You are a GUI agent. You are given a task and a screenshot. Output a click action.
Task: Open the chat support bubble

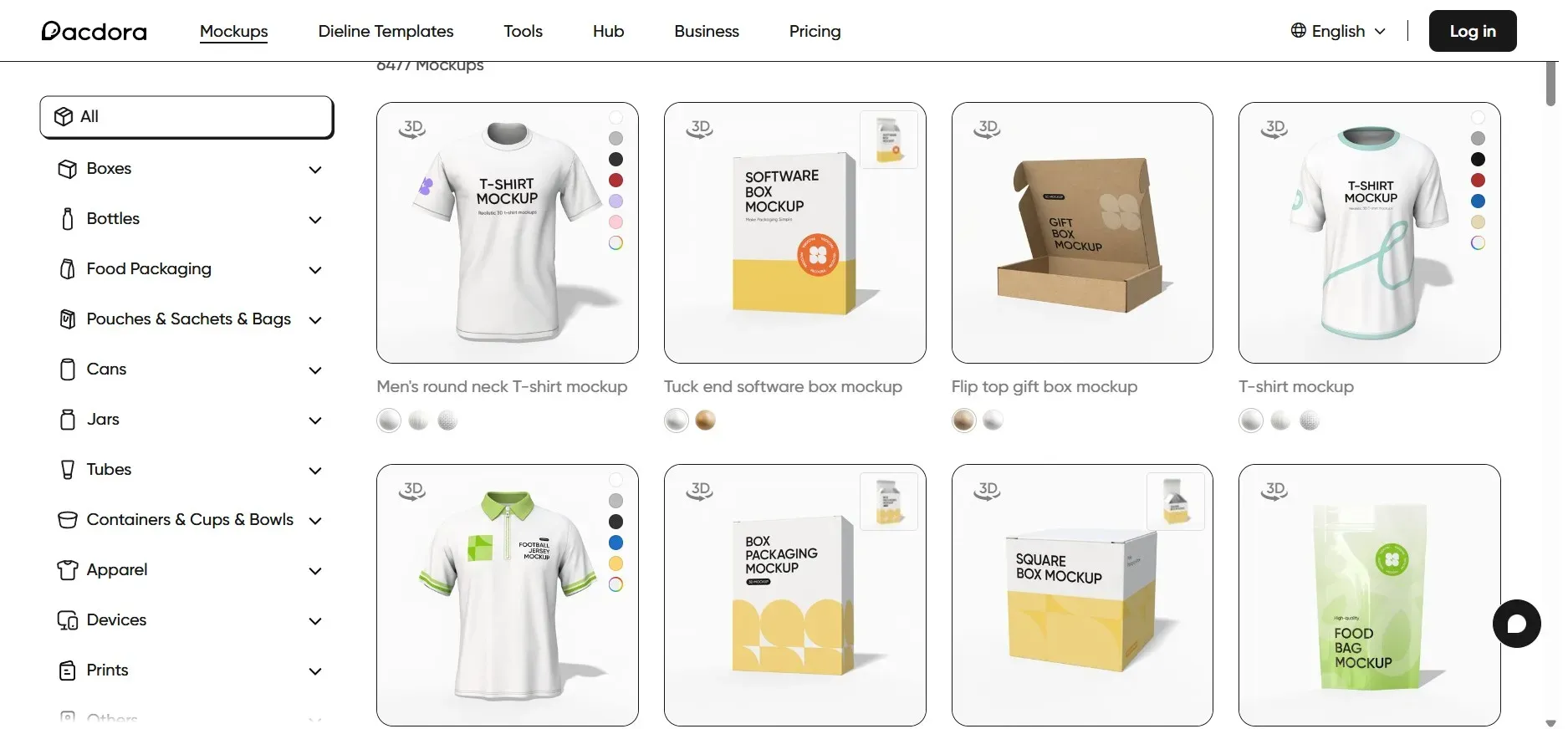(1516, 624)
